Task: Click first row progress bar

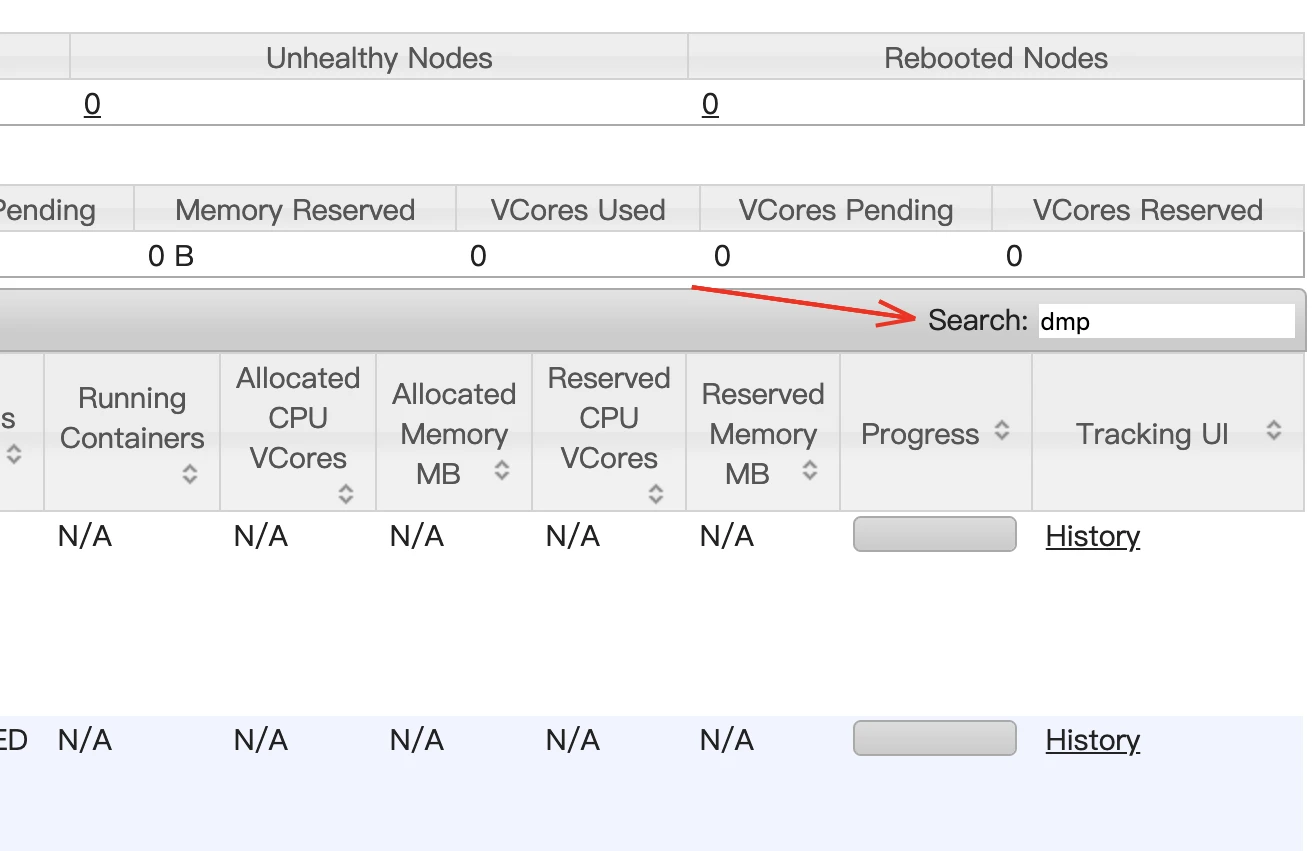Action: click(x=935, y=534)
